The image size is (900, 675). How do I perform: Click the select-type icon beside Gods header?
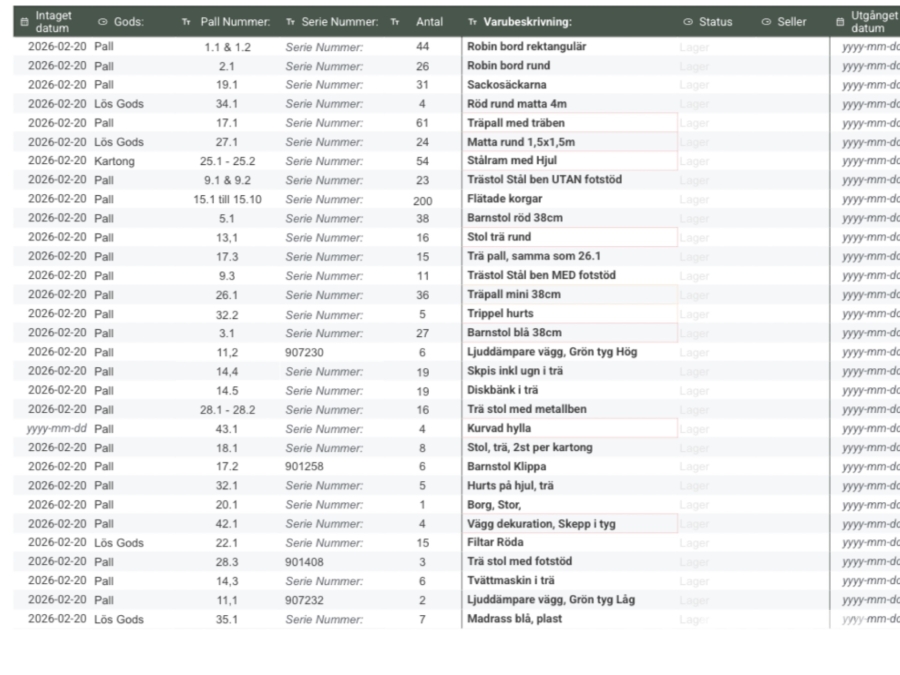(x=103, y=21)
